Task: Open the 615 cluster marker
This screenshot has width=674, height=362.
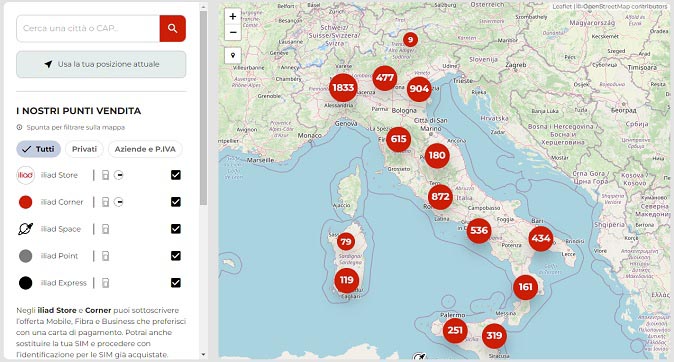Action: click(398, 139)
